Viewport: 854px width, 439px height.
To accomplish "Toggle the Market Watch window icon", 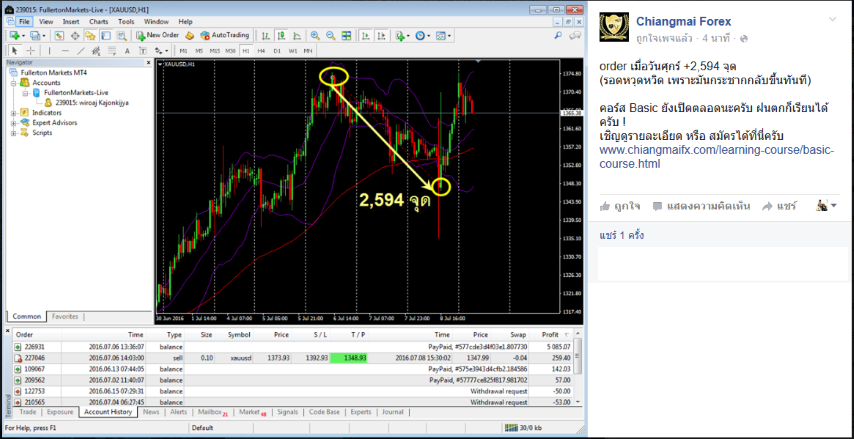I will point(59,35).
